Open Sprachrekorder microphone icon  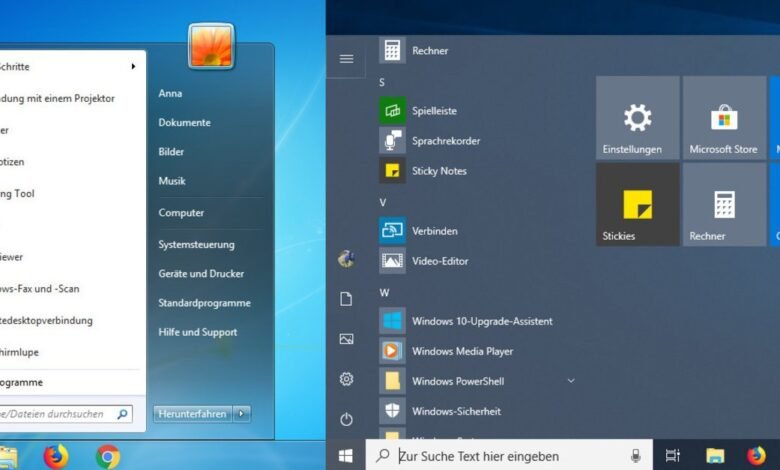pyautogui.click(x=392, y=140)
